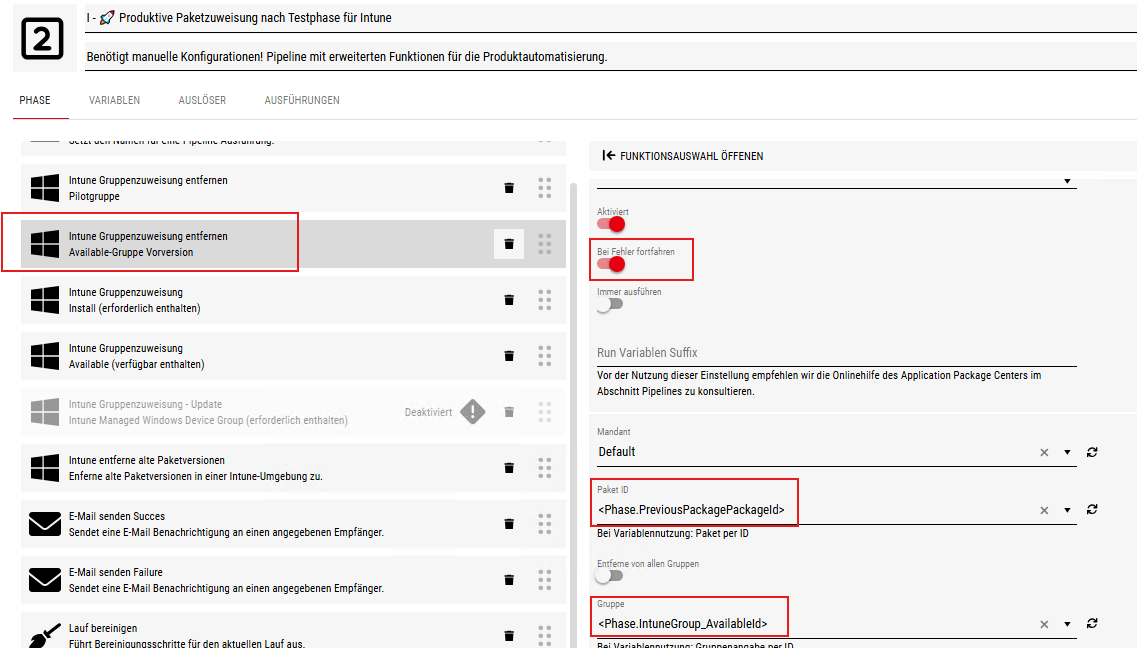The width and height of the screenshot is (1137, 648).
Task: Clear the Paket ID value with the X
Action: coord(1044,510)
